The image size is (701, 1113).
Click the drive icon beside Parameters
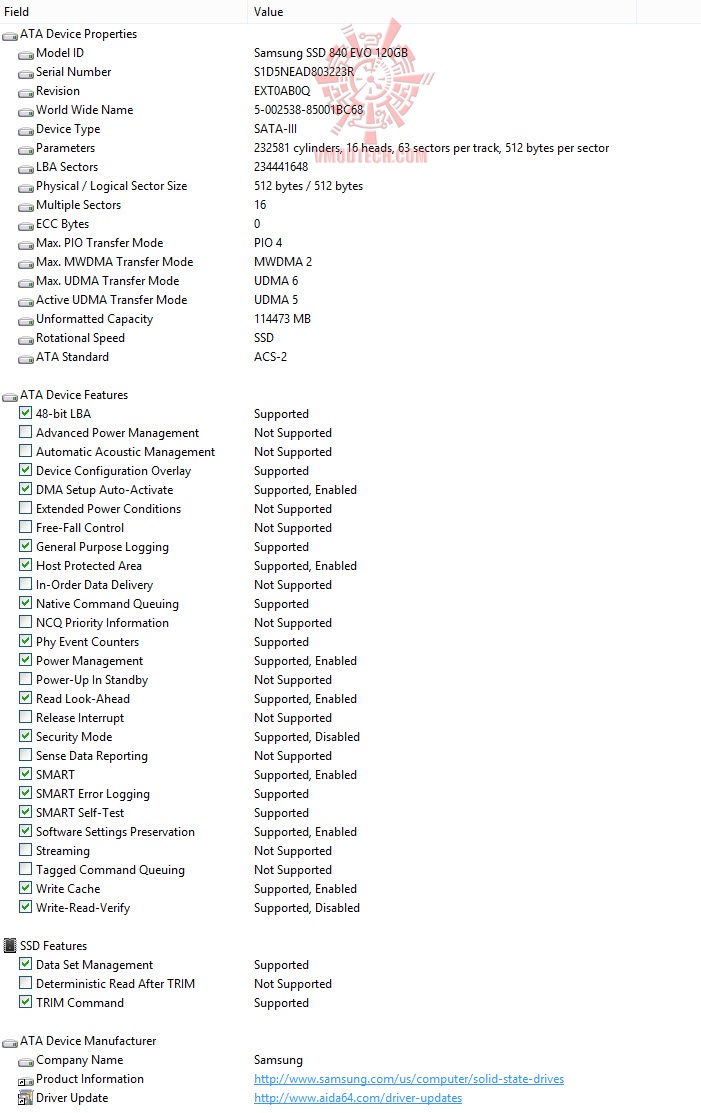tap(26, 149)
